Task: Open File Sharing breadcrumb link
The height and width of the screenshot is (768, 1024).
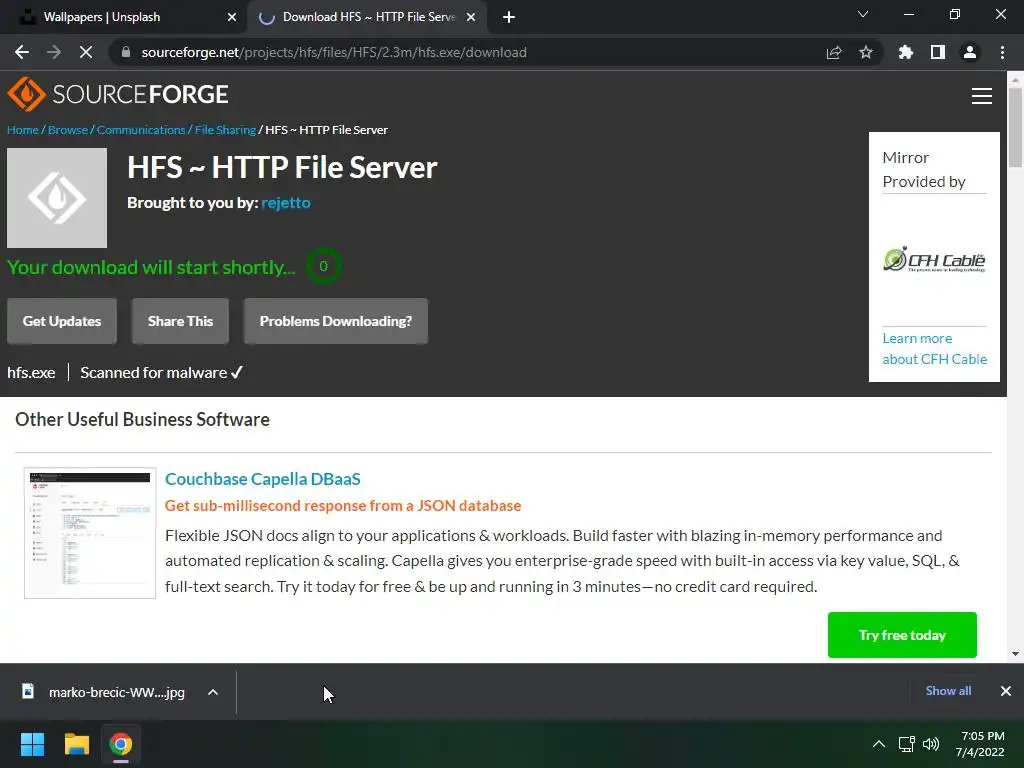Action: [225, 130]
